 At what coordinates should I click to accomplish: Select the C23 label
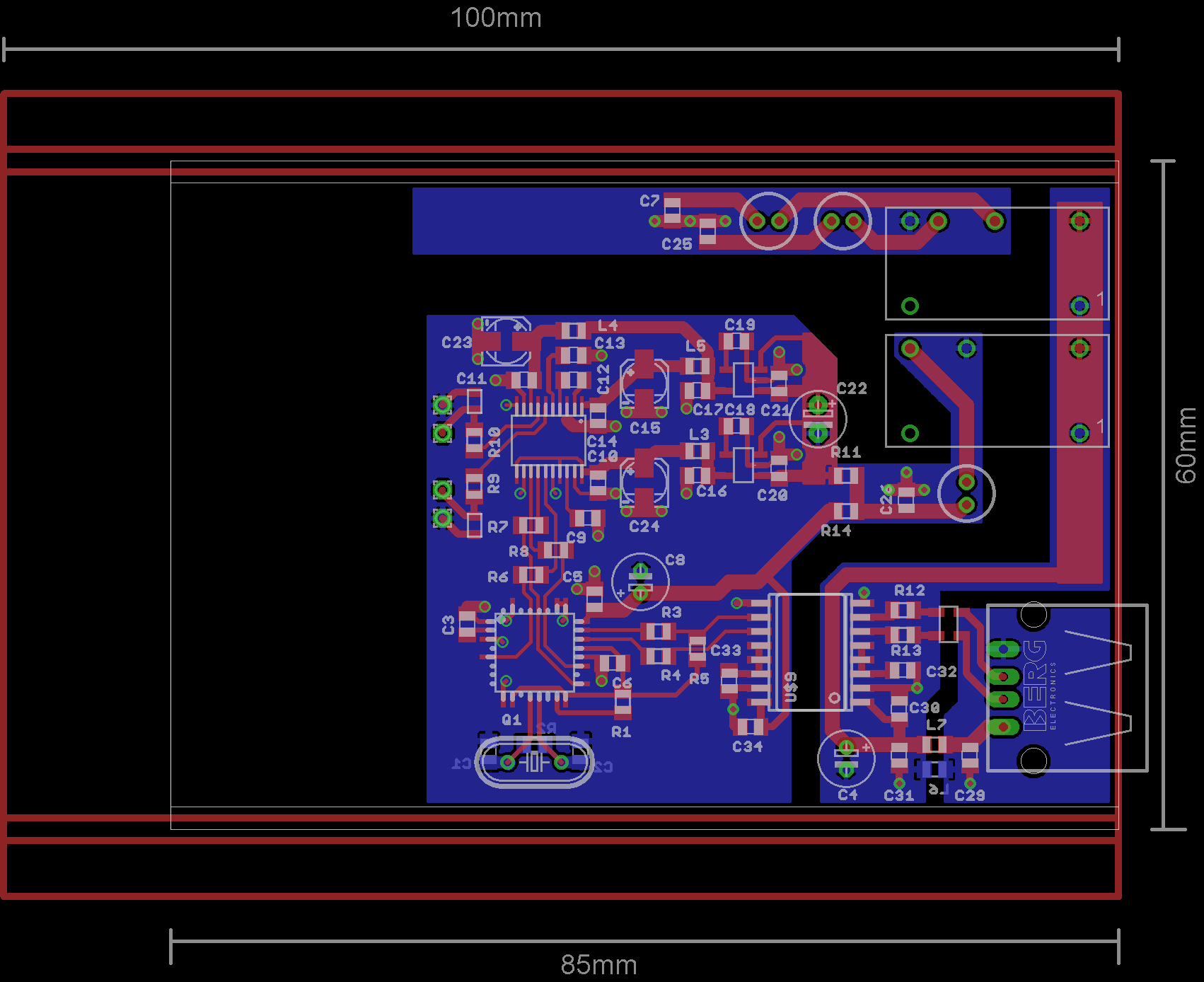(x=456, y=342)
